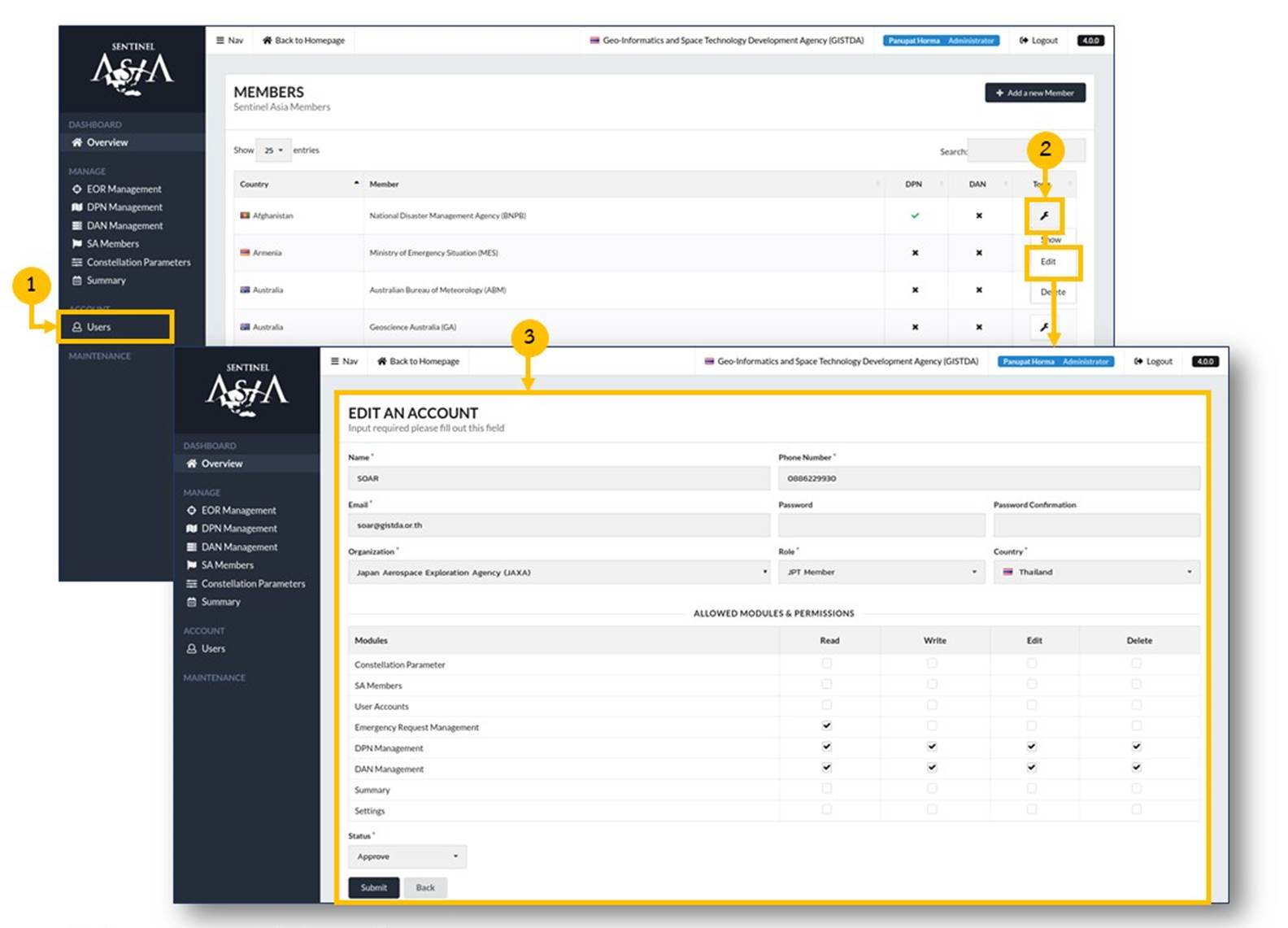This screenshot has height=928, width=1288.
Task: Open EOR Management in the Edit page sidebar
Action: pos(238,510)
